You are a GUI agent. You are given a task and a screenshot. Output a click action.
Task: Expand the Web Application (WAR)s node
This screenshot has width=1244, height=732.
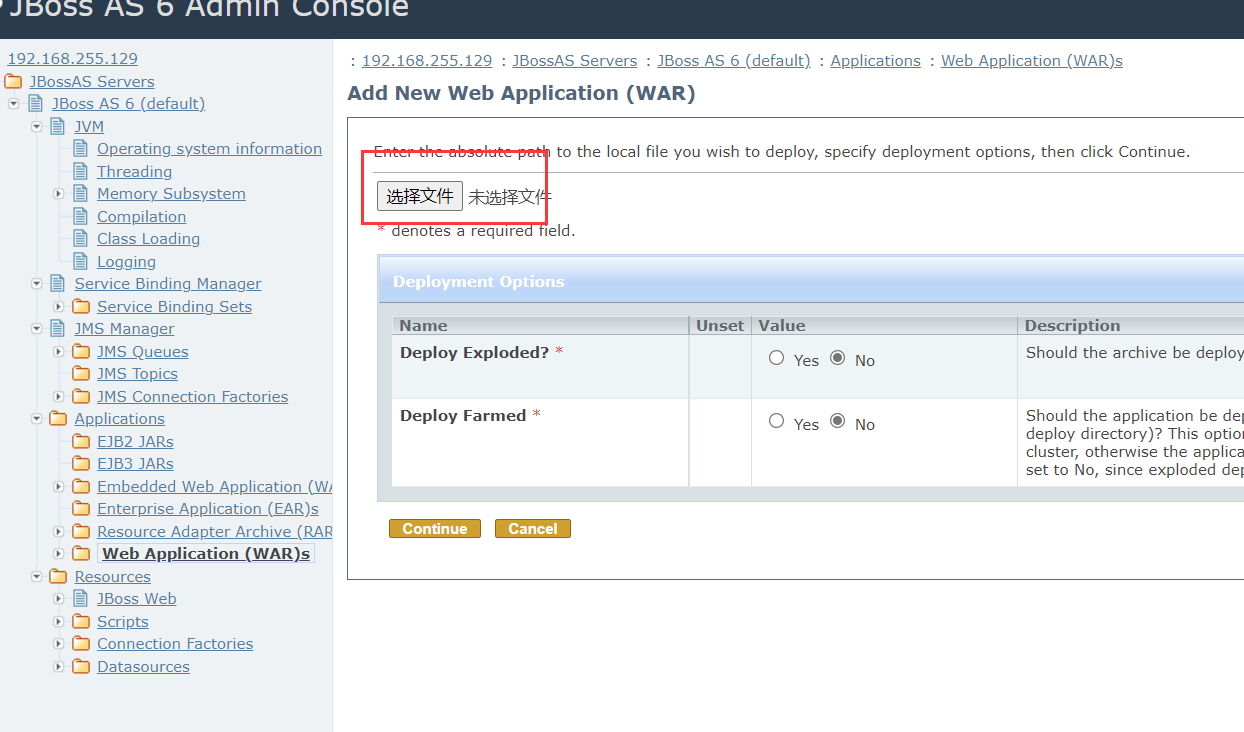[x=59, y=554]
